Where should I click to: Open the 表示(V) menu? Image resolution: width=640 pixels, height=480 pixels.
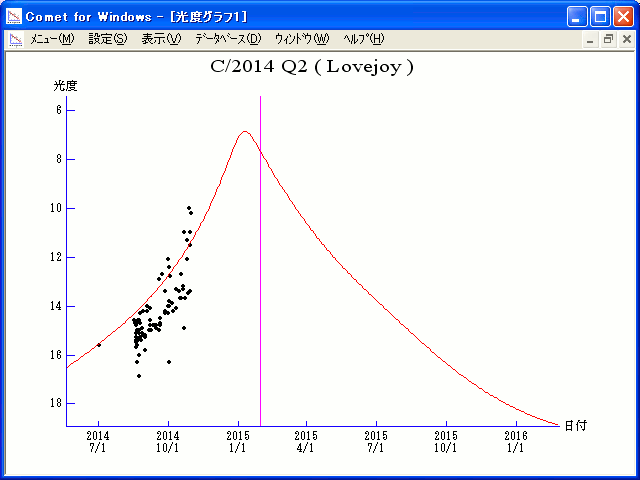tap(161, 39)
